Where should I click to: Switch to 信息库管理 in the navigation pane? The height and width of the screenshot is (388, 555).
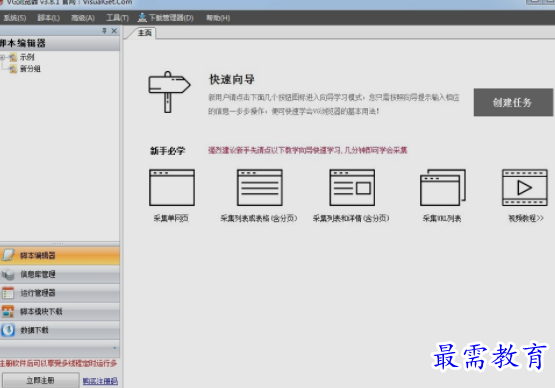(60, 274)
